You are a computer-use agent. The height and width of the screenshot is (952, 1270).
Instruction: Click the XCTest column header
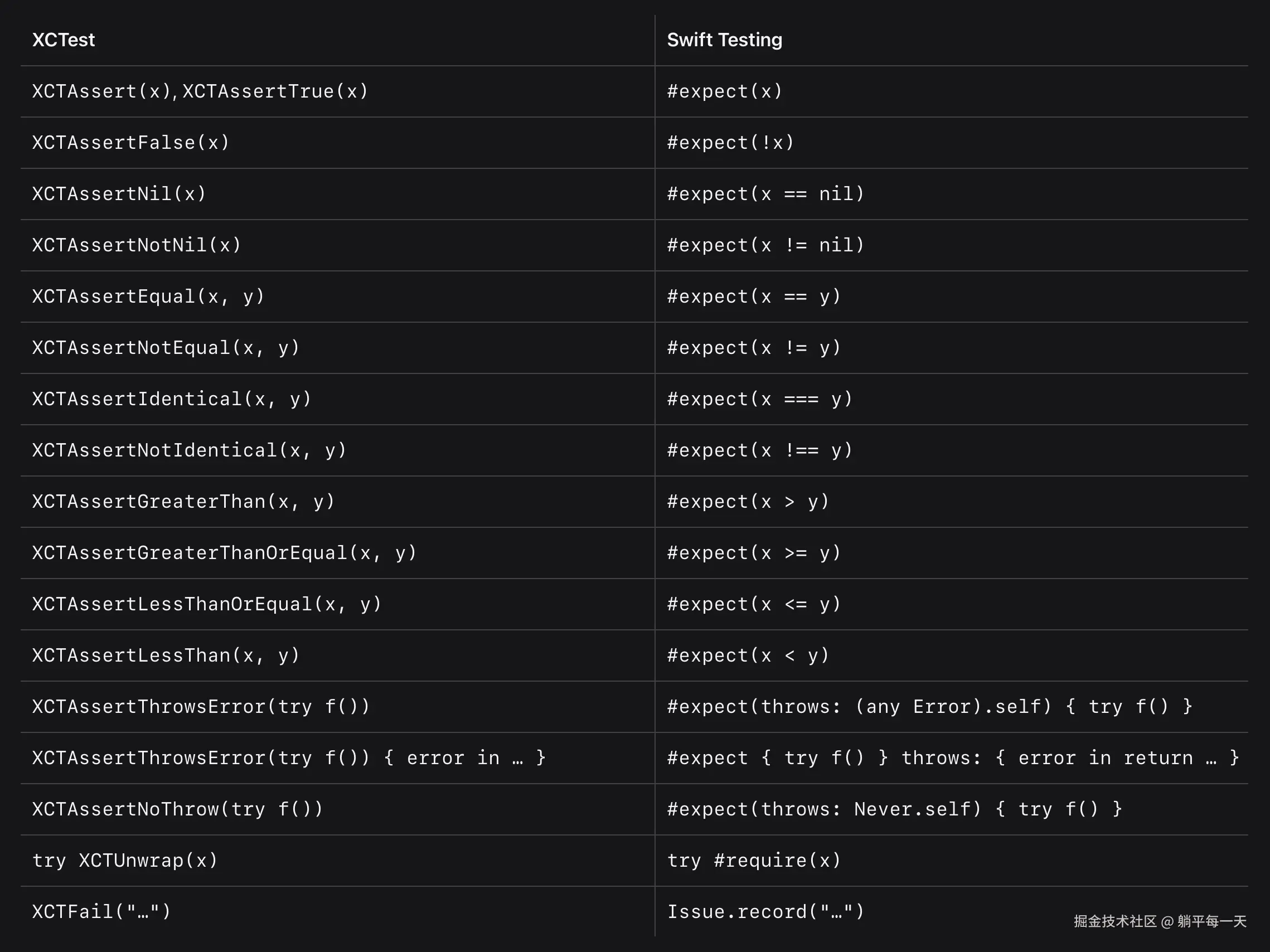coord(64,40)
